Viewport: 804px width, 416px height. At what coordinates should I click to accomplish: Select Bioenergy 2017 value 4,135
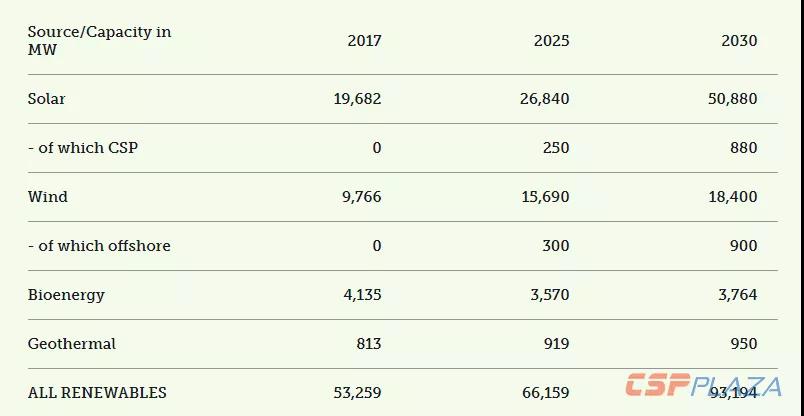coord(362,295)
